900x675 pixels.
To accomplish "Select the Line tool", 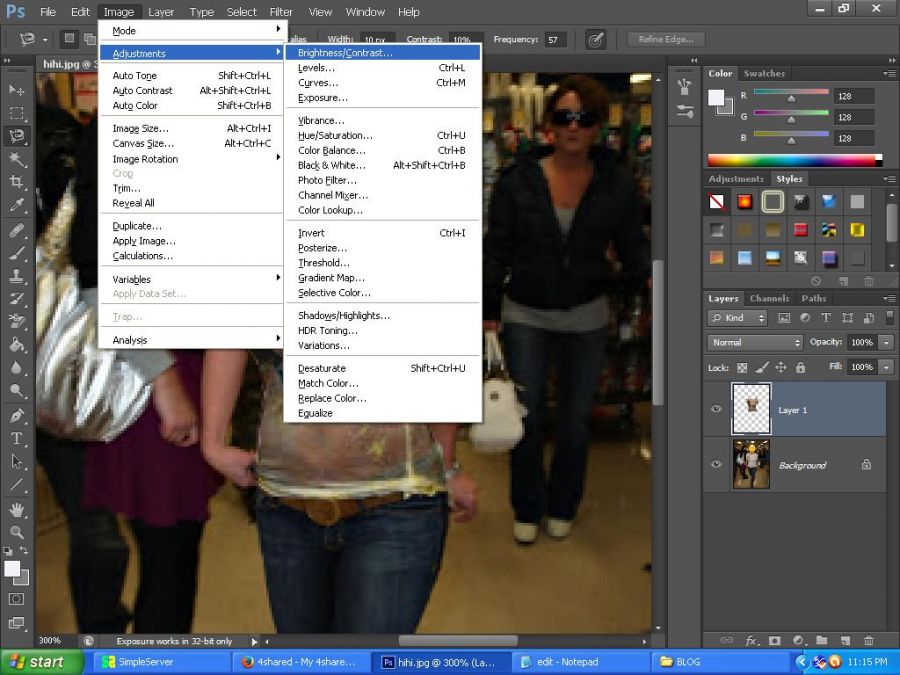I will (x=17, y=485).
